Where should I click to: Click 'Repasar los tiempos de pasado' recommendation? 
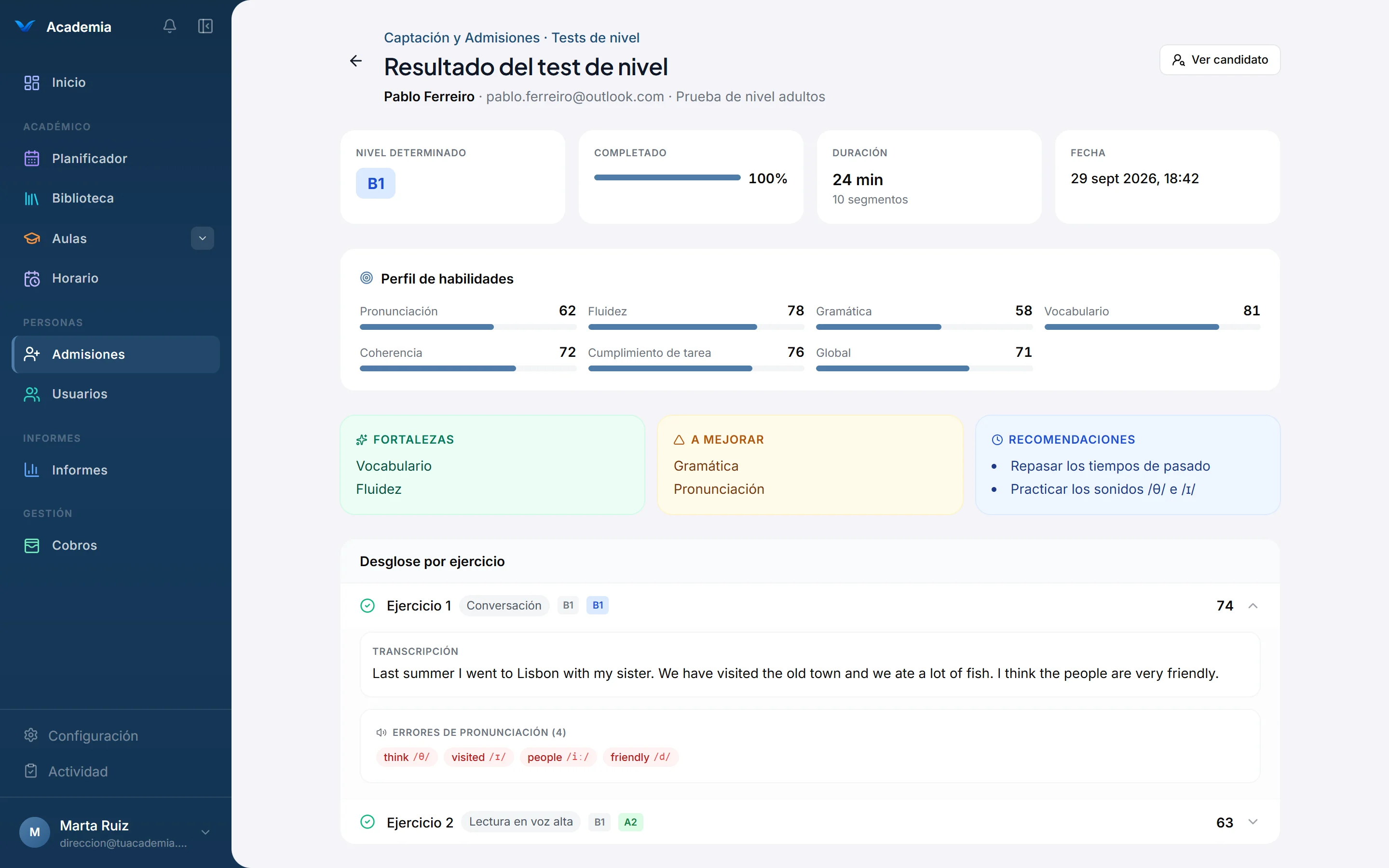click(x=1110, y=466)
